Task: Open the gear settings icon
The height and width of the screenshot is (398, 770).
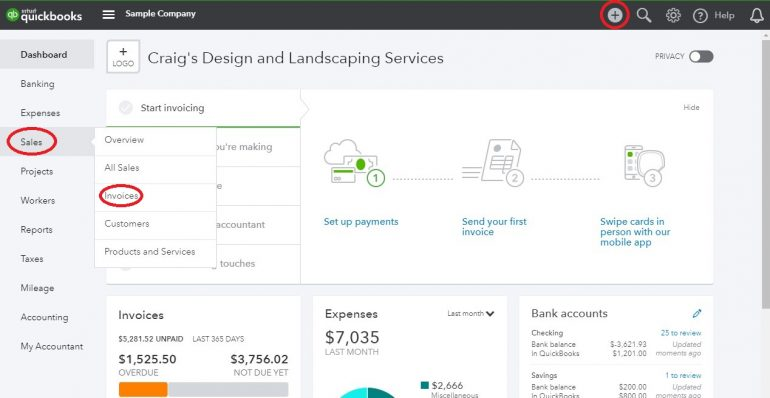Action: [673, 15]
